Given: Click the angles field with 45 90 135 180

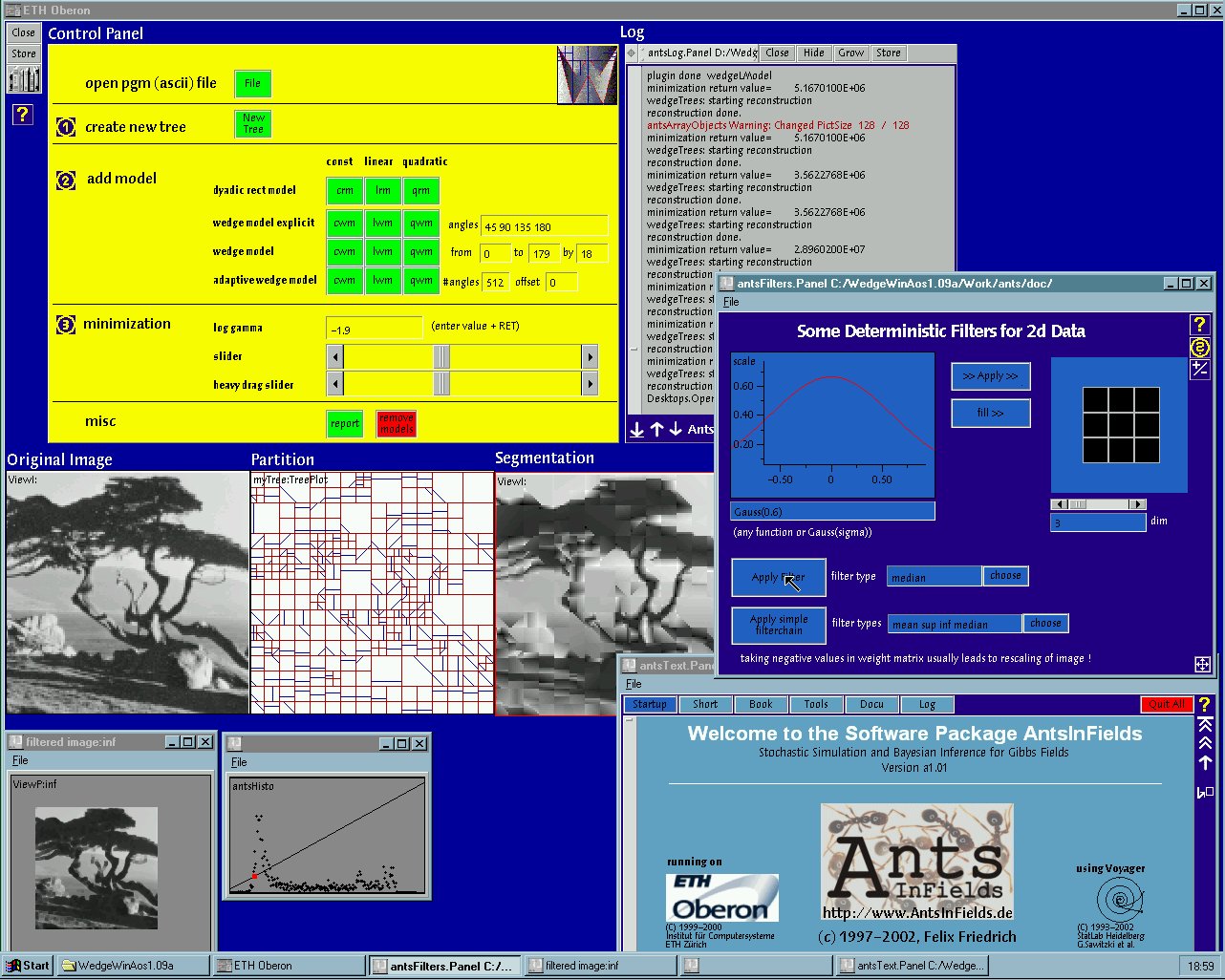Looking at the screenshot, I should tap(545, 225).
